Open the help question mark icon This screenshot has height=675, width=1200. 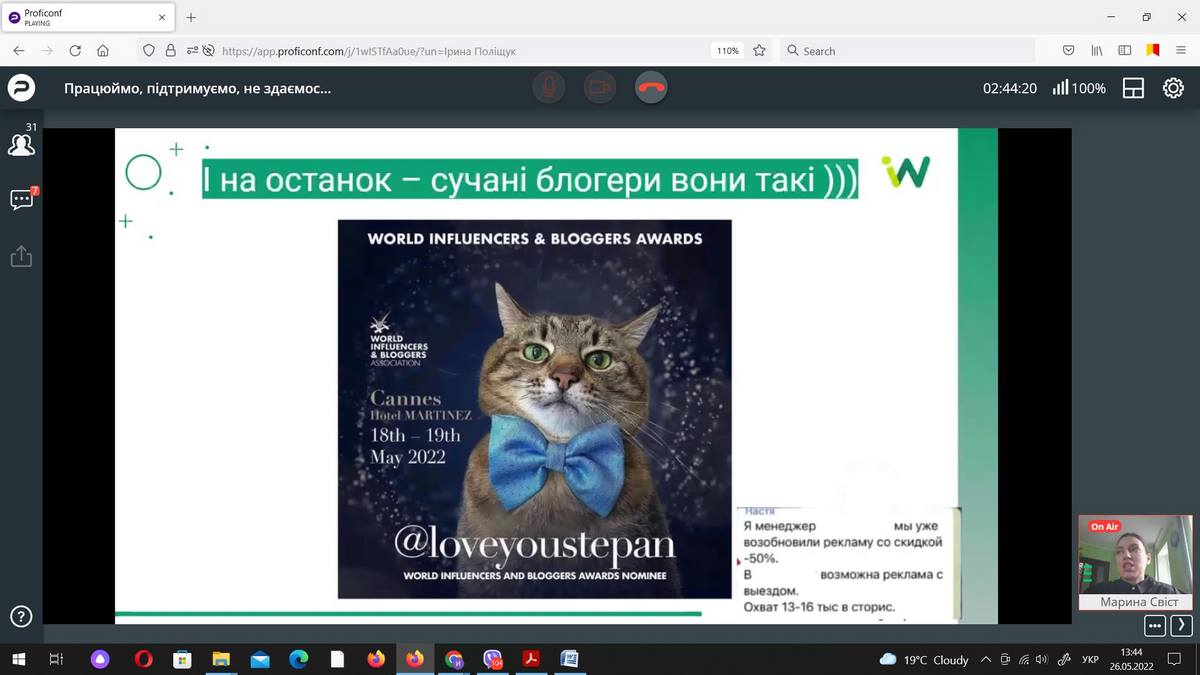point(21,616)
